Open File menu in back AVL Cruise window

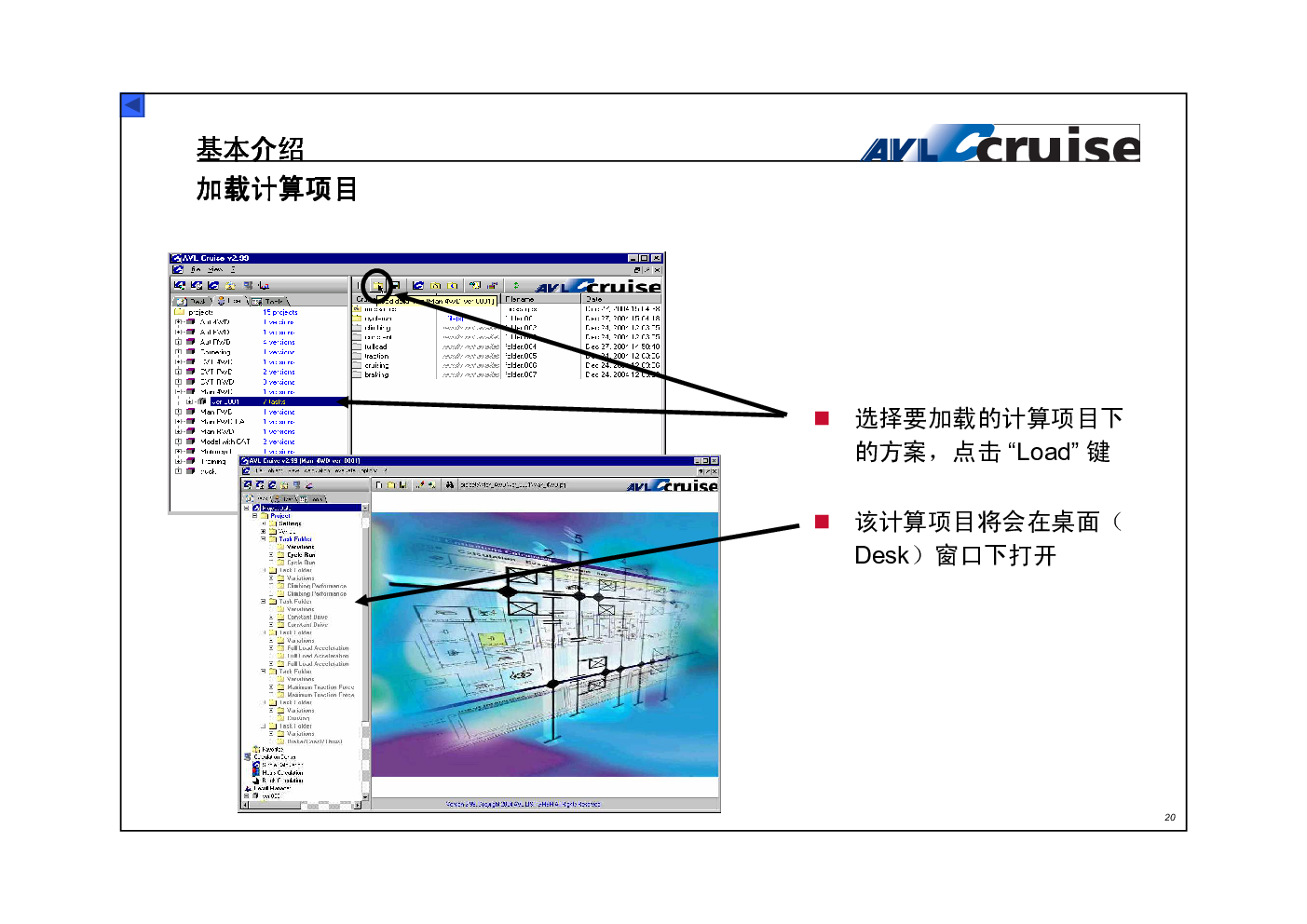pyautogui.click(x=196, y=269)
